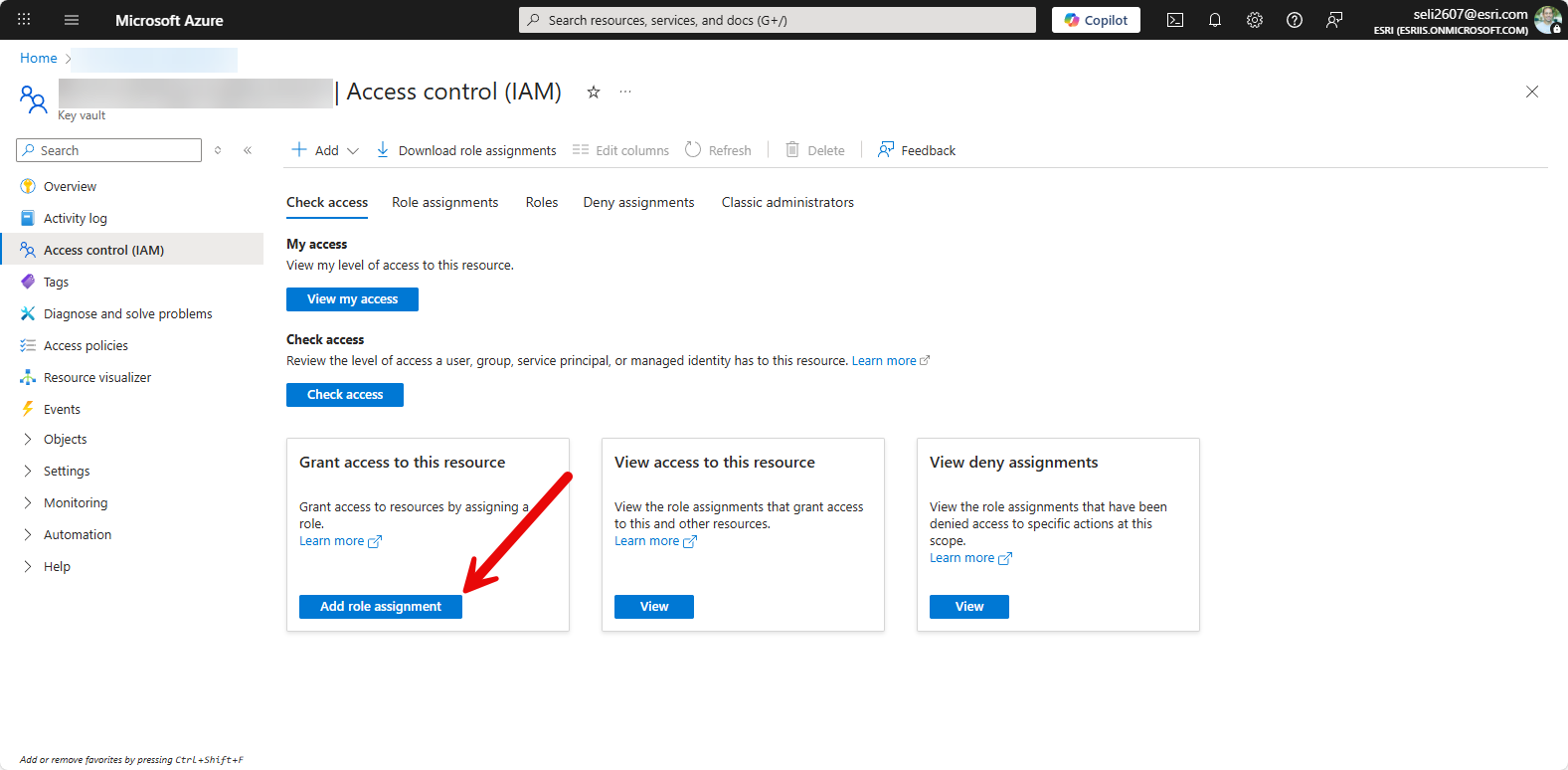Open the portal hamburger menu
The height and width of the screenshot is (770, 1568).
72,20
